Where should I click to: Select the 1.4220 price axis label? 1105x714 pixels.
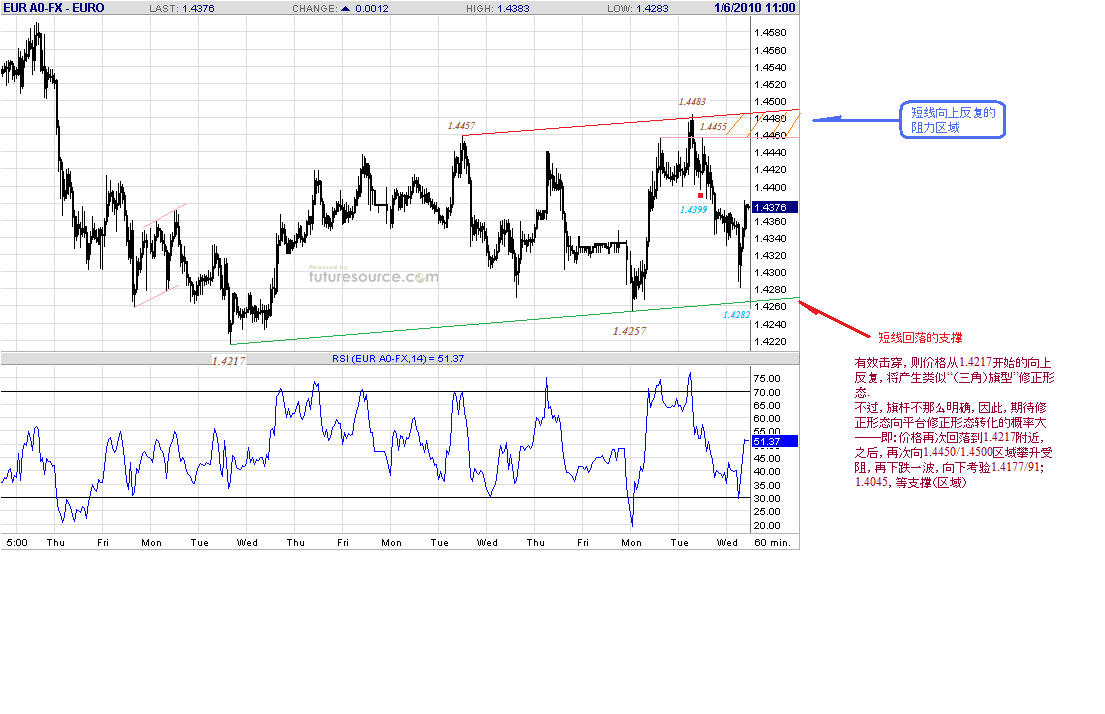click(770, 341)
